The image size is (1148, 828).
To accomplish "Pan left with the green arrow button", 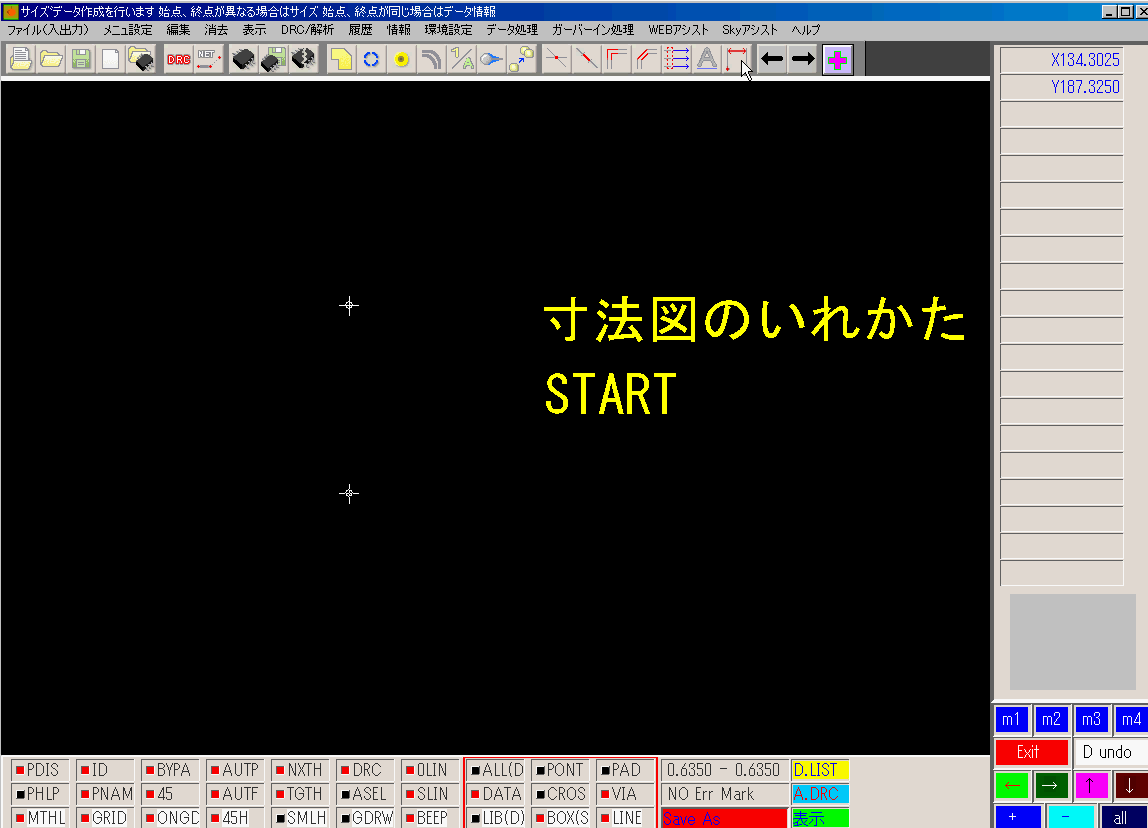I will (1012, 786).
